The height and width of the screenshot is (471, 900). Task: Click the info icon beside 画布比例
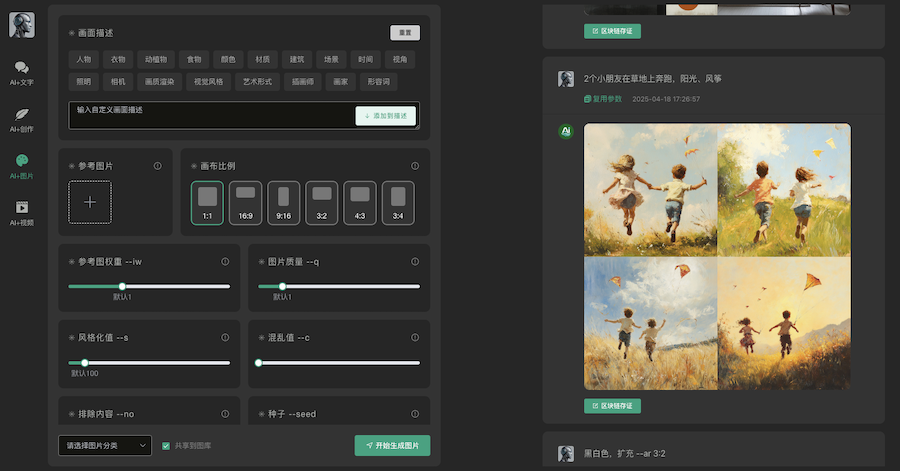[415, 166]
